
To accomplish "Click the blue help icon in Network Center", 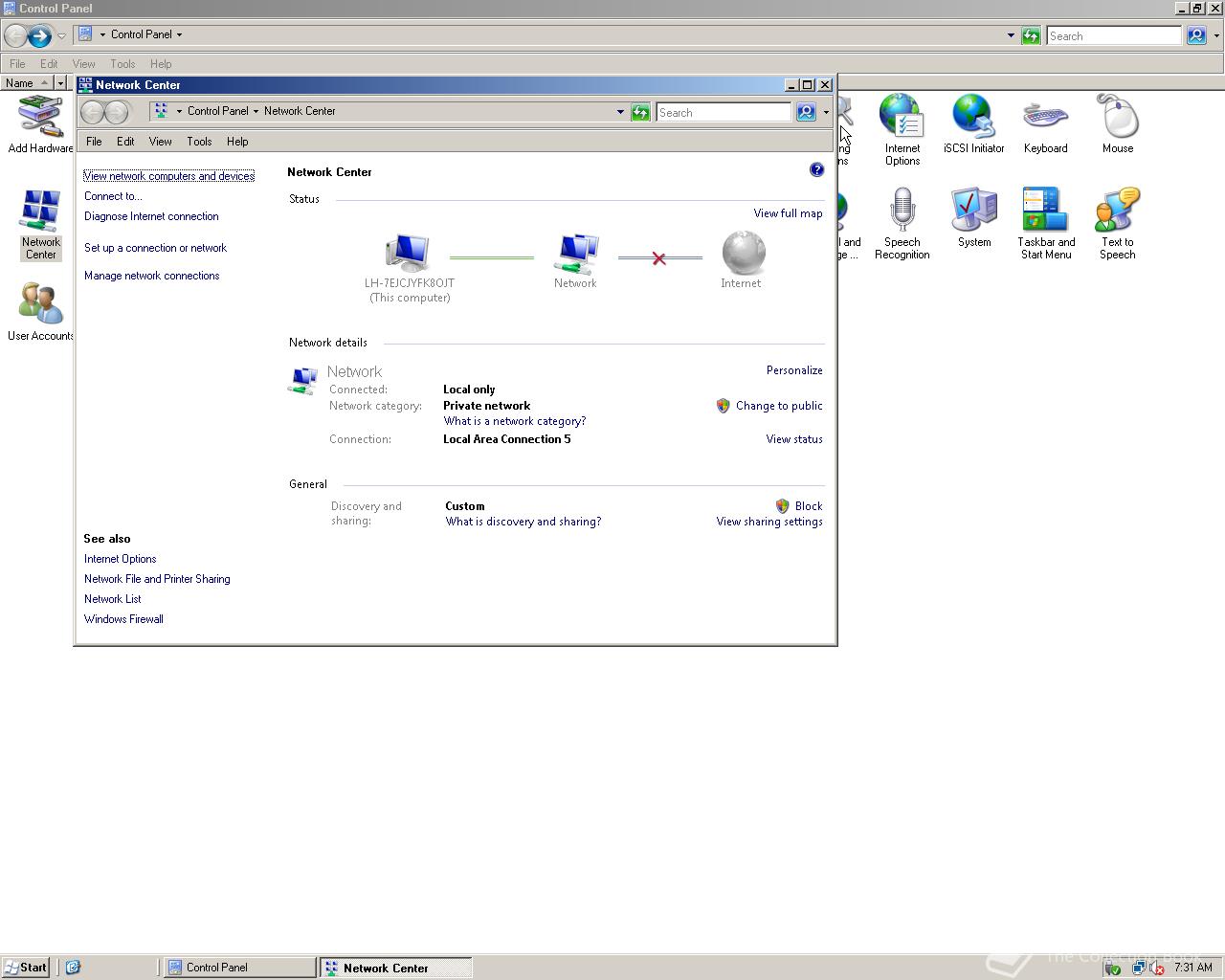I will click(x=816, y=169).
